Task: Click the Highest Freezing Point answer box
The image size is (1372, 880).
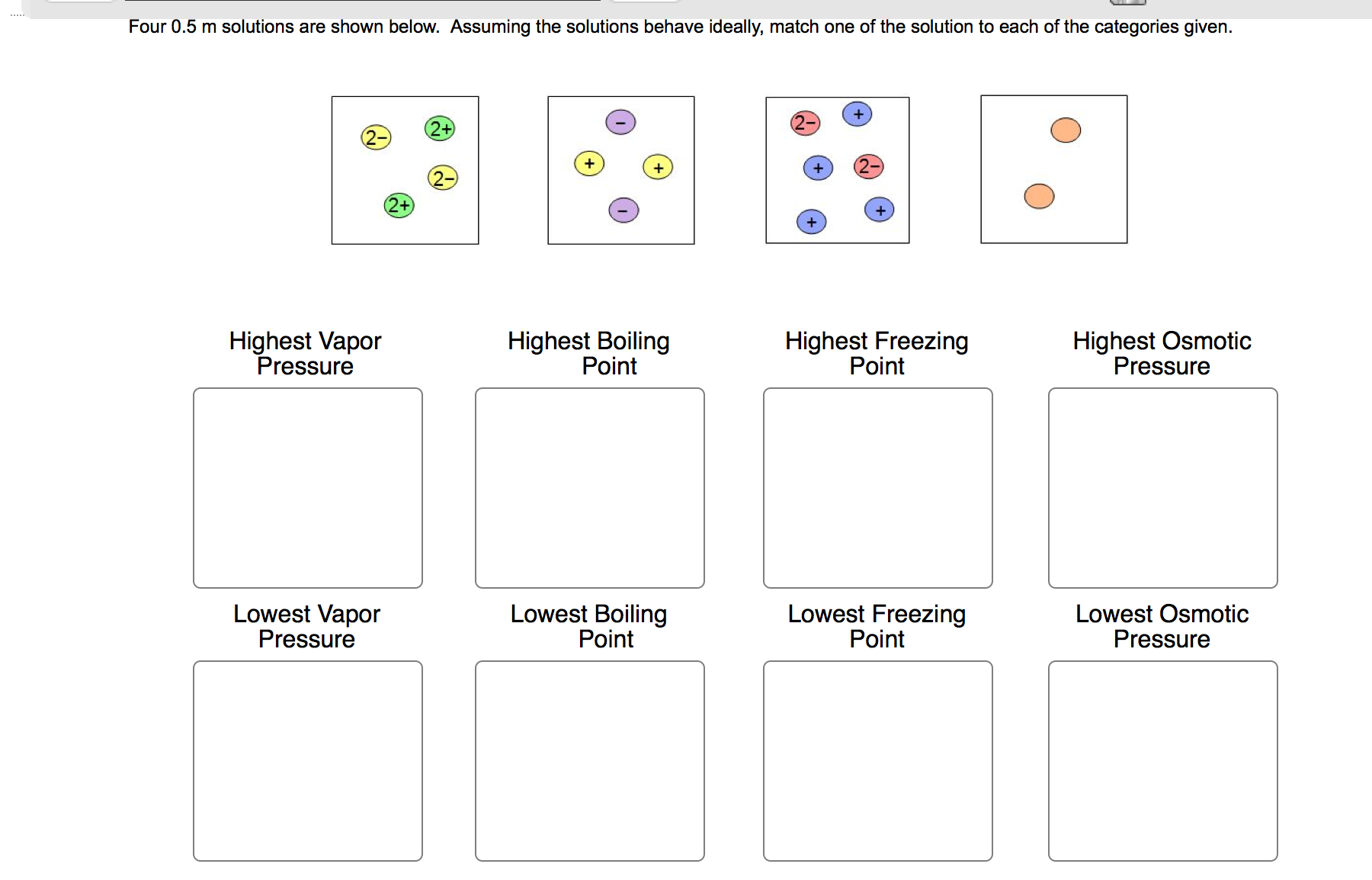Action: point(877,487)
